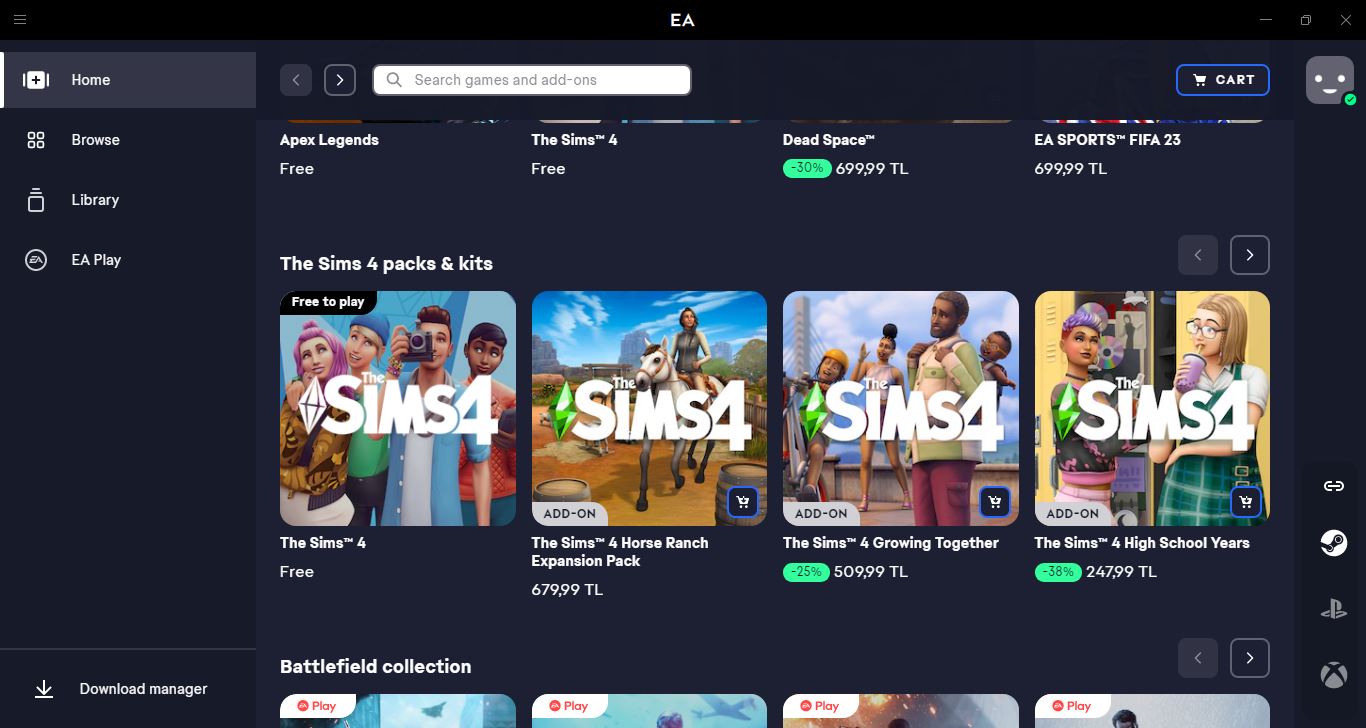Click the Steam platform icon
1366x728 pixels.
click(1334, 543)
